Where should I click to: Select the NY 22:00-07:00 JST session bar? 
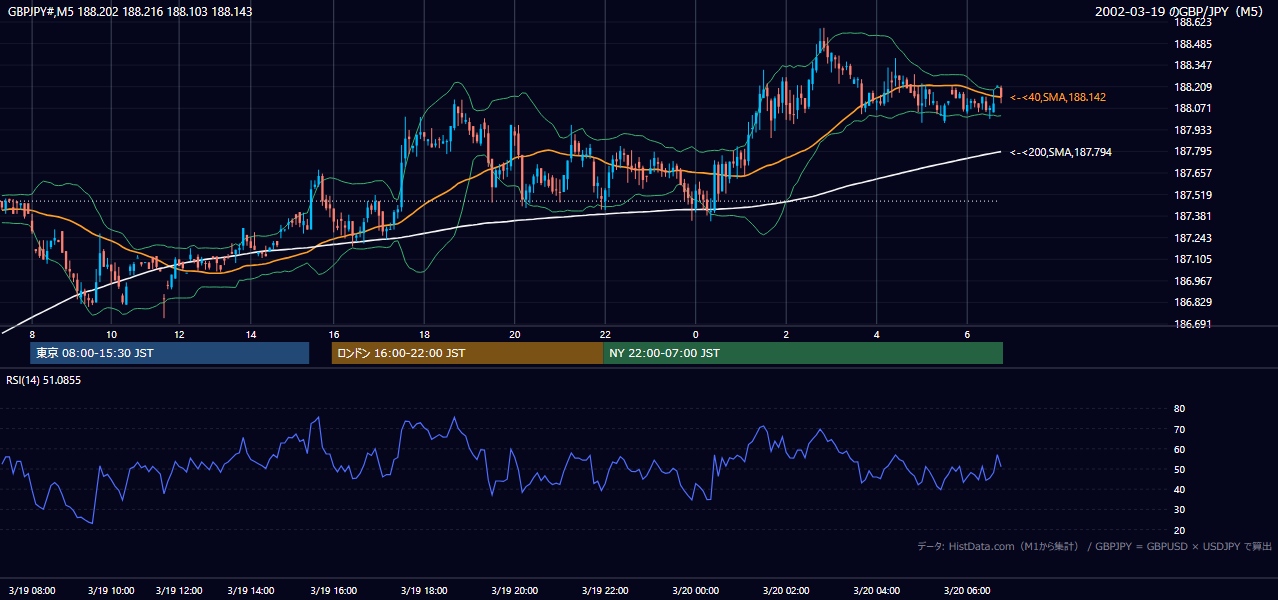(803, 353)
